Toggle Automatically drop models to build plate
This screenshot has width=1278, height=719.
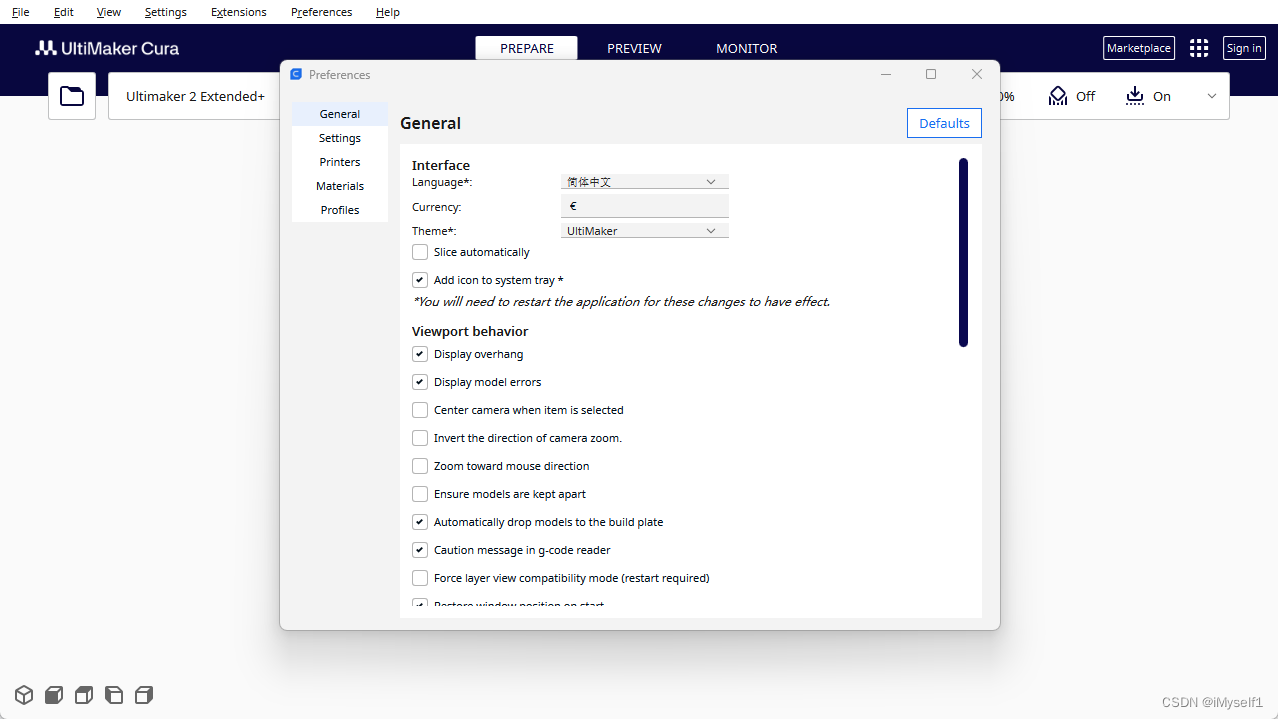coord(420,522)
